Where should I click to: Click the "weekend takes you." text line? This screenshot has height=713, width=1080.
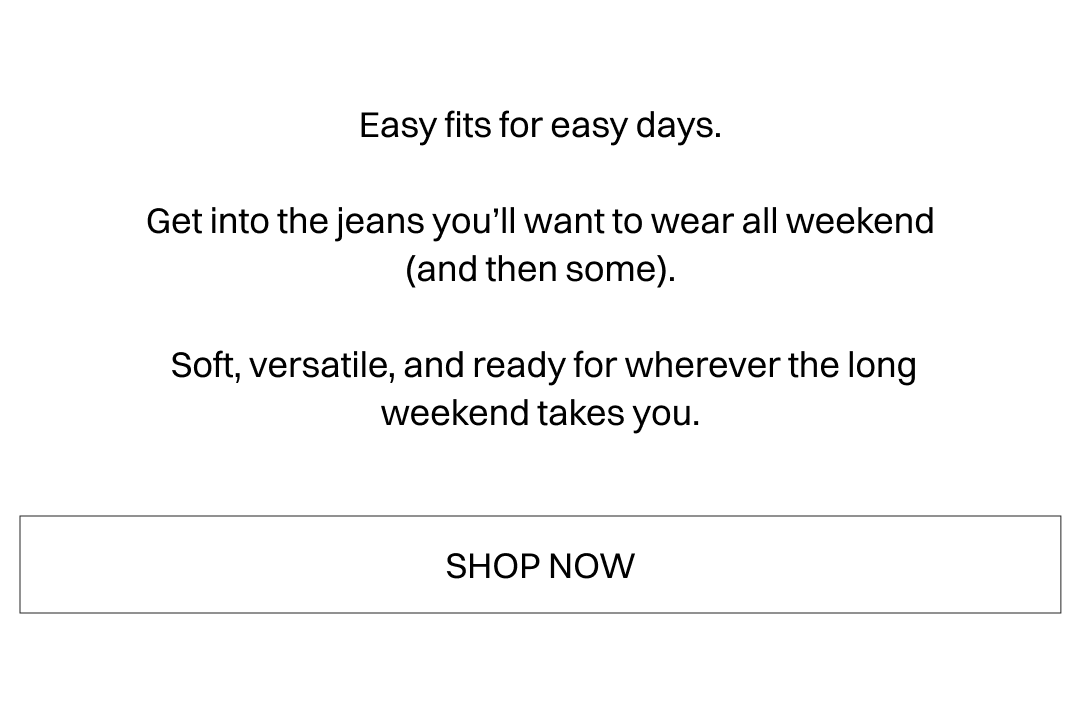540,413
